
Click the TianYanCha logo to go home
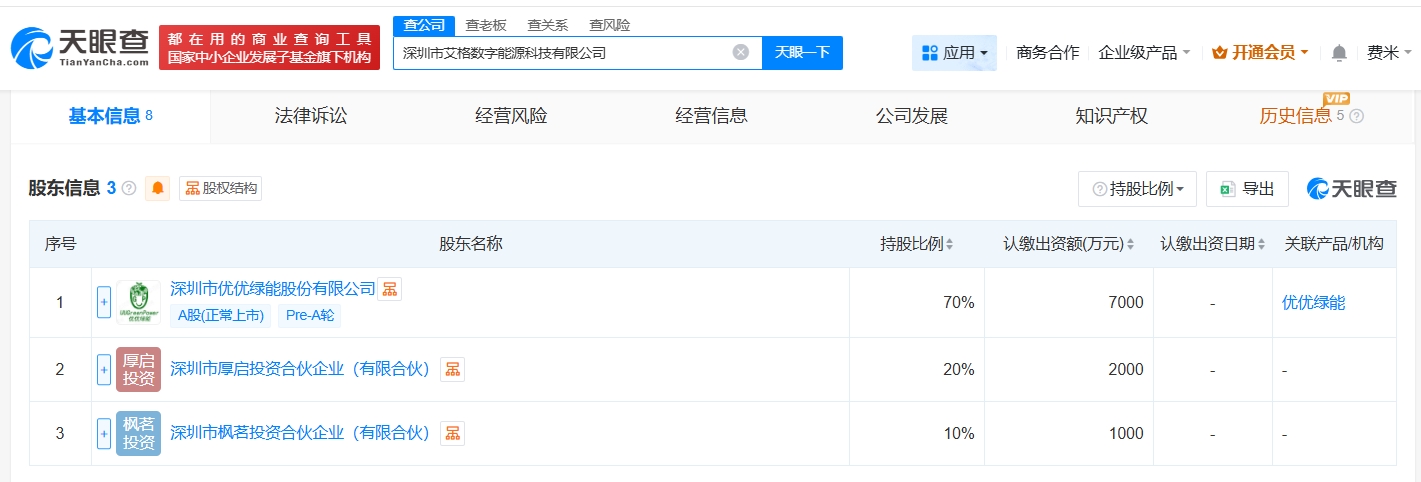click(x=80, y=47)
